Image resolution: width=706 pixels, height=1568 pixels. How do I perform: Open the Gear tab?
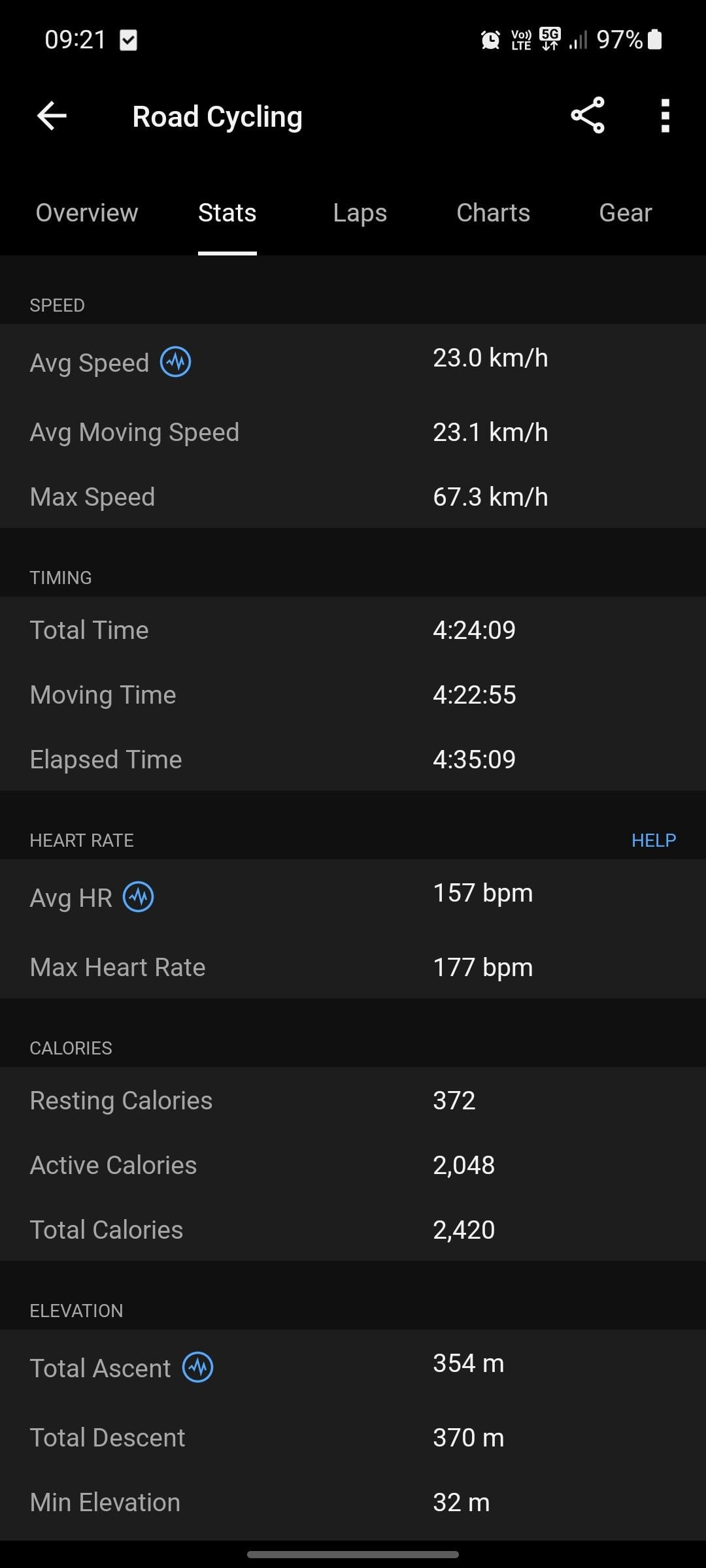[626, 213]
